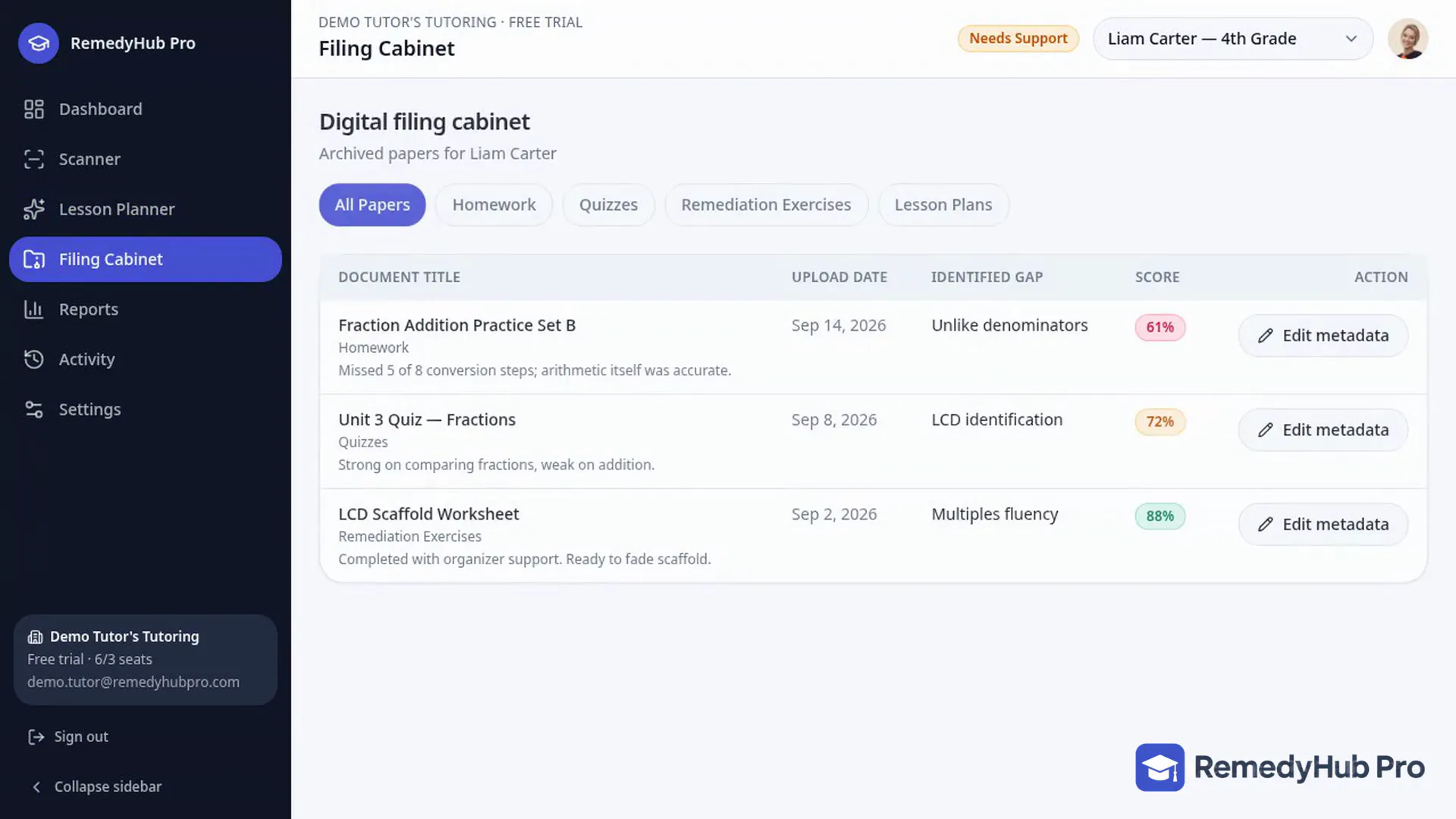This screenshot has height=819, width=1456.
Task: Open the Dashboard grid icon
Action: point(34,109)
